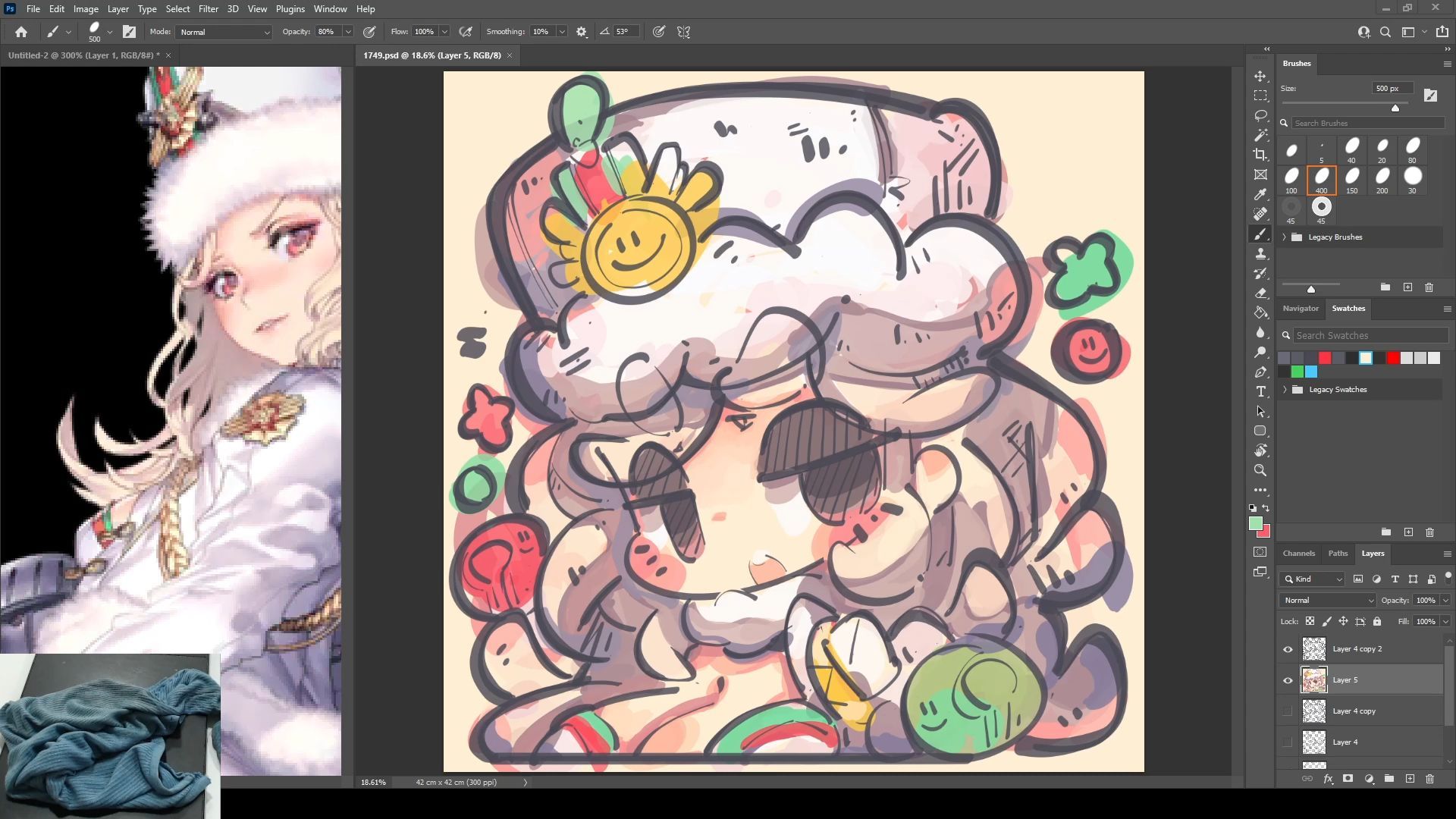Click the Home icon in options bar
The image size is (1456, 819).
(21, 32)
